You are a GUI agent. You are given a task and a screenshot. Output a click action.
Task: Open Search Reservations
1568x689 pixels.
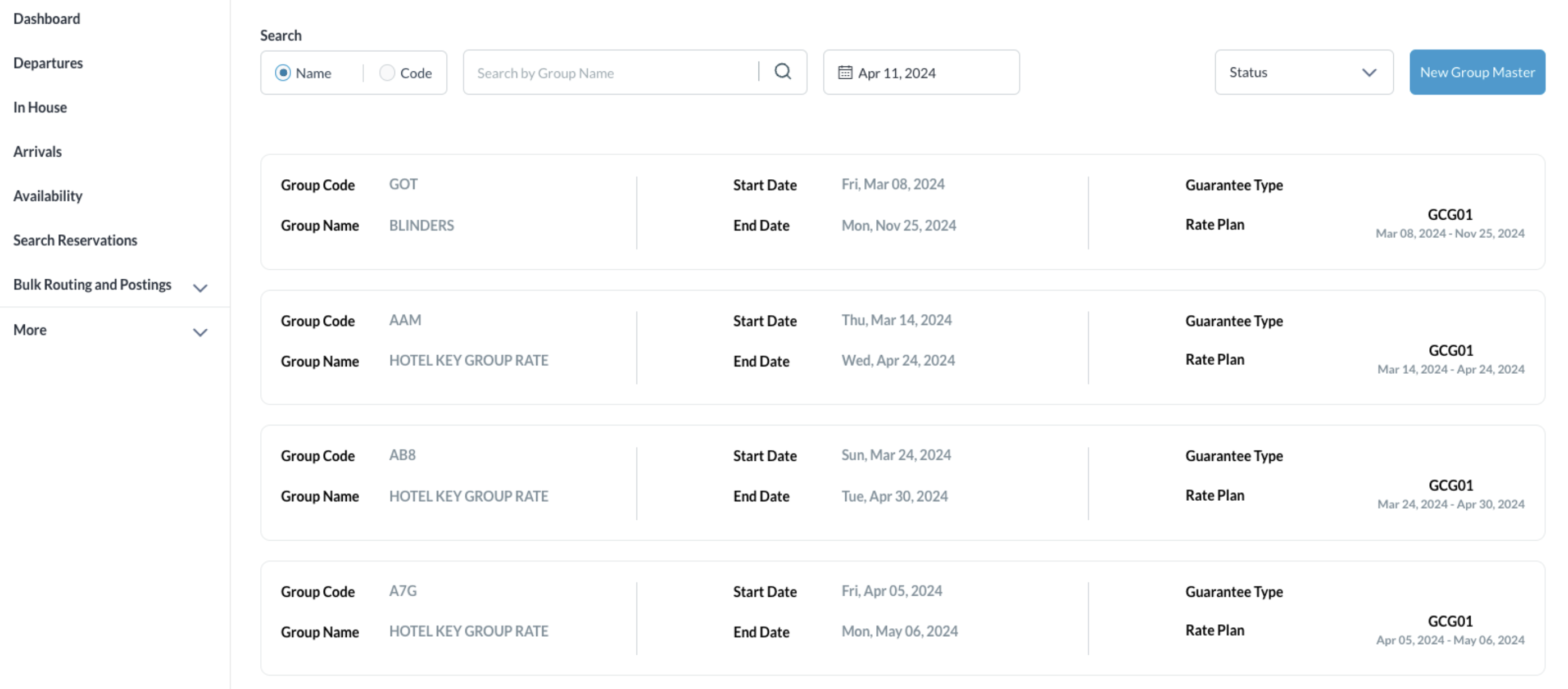point(75,240)
